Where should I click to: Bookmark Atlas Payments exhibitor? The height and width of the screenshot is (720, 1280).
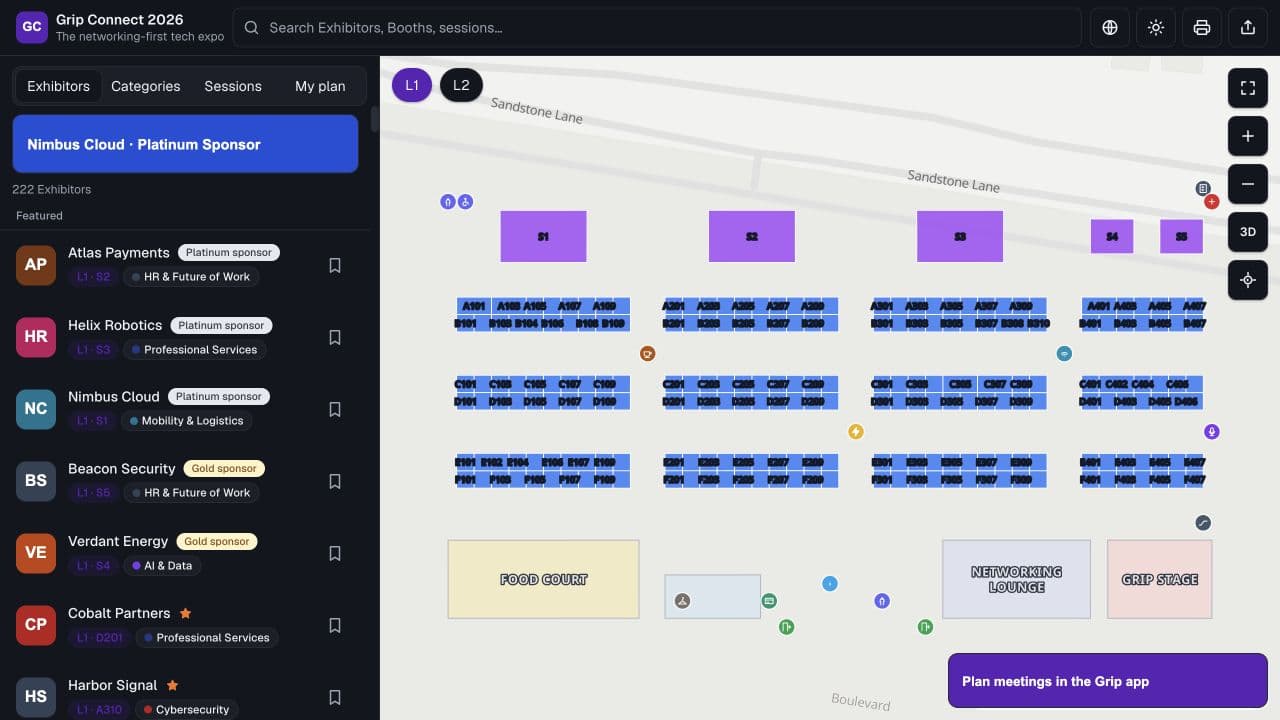(335, 265)
